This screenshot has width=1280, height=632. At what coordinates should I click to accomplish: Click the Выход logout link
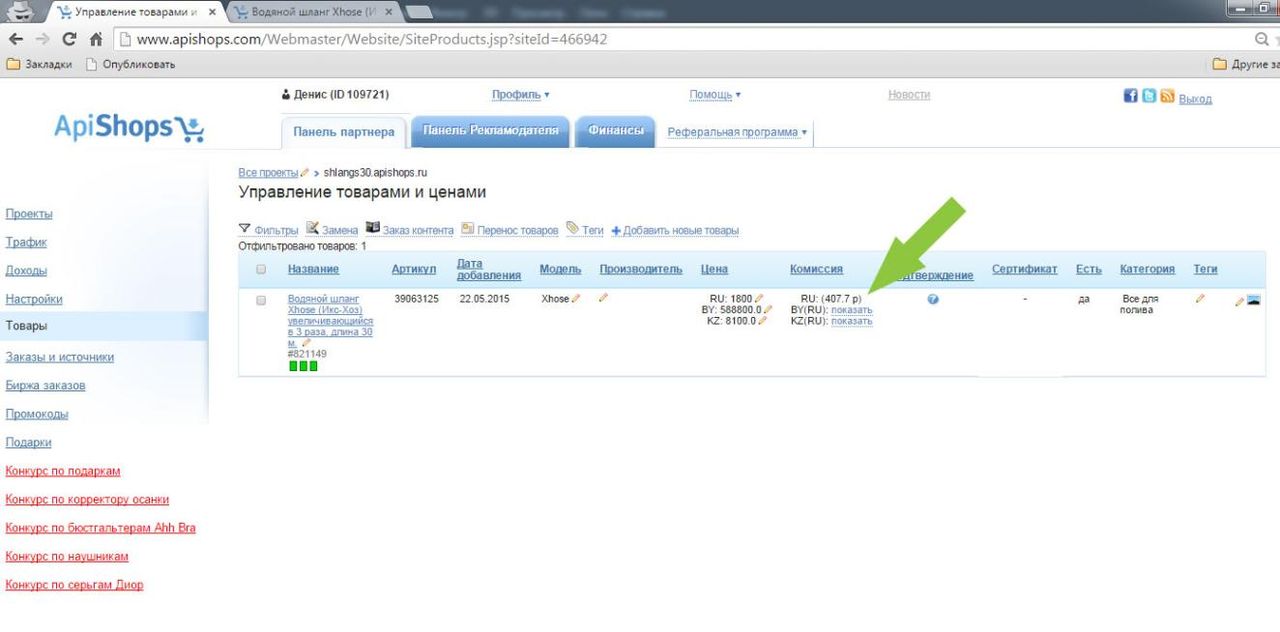[x=1195, y=99]
